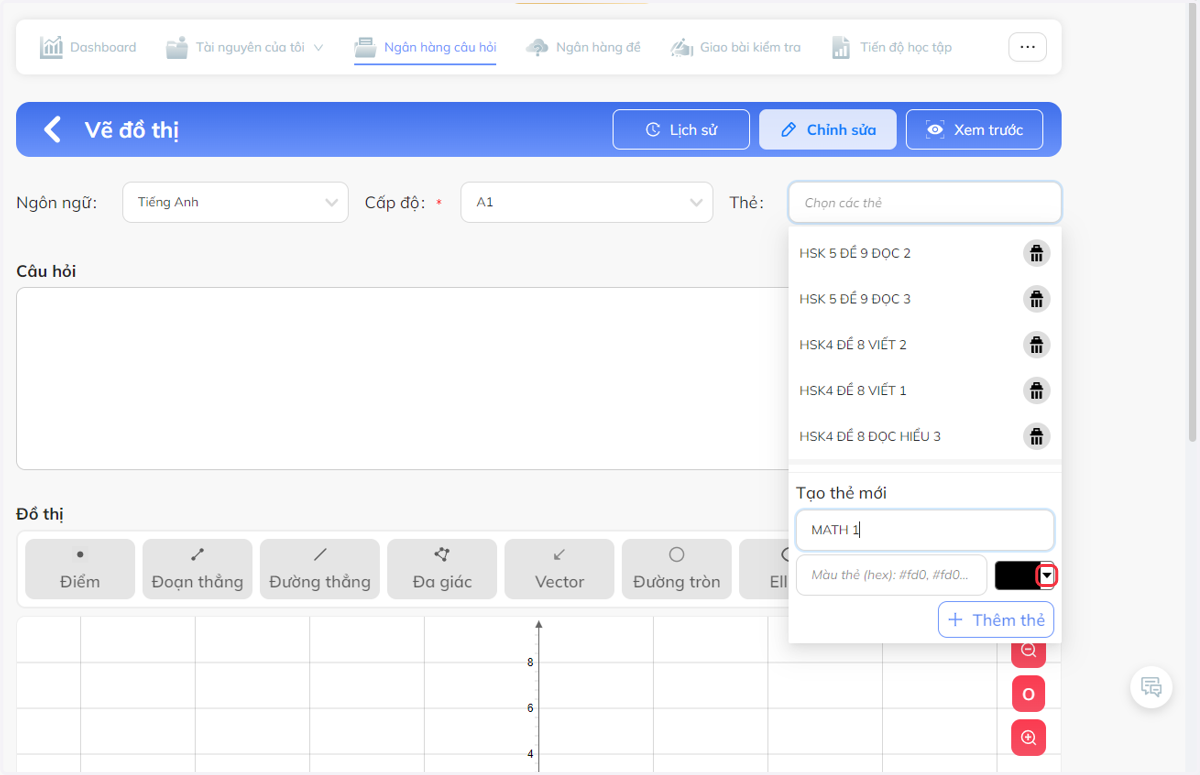Click the Thêm thẻ add tag button
This screenshot has width=1200, height=775.
[996, 620]
